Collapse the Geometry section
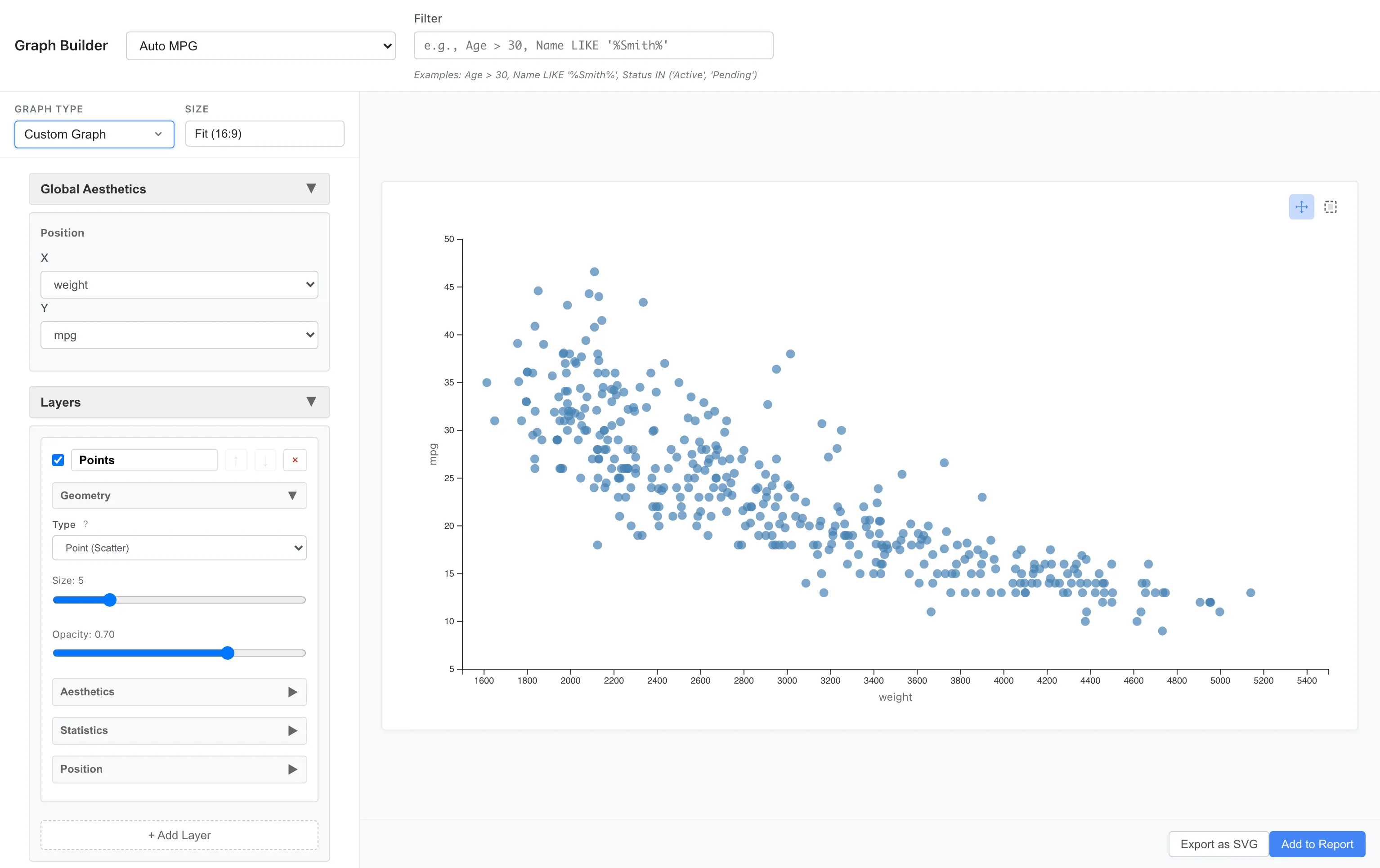Screen dimensions: 1380x868 (293, 495)
